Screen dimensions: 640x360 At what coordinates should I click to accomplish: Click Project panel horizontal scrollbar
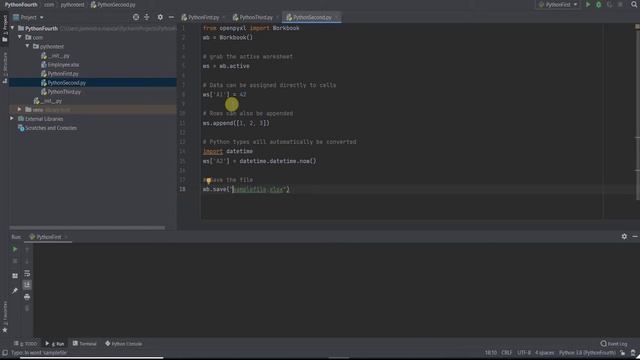click(87, 228)
